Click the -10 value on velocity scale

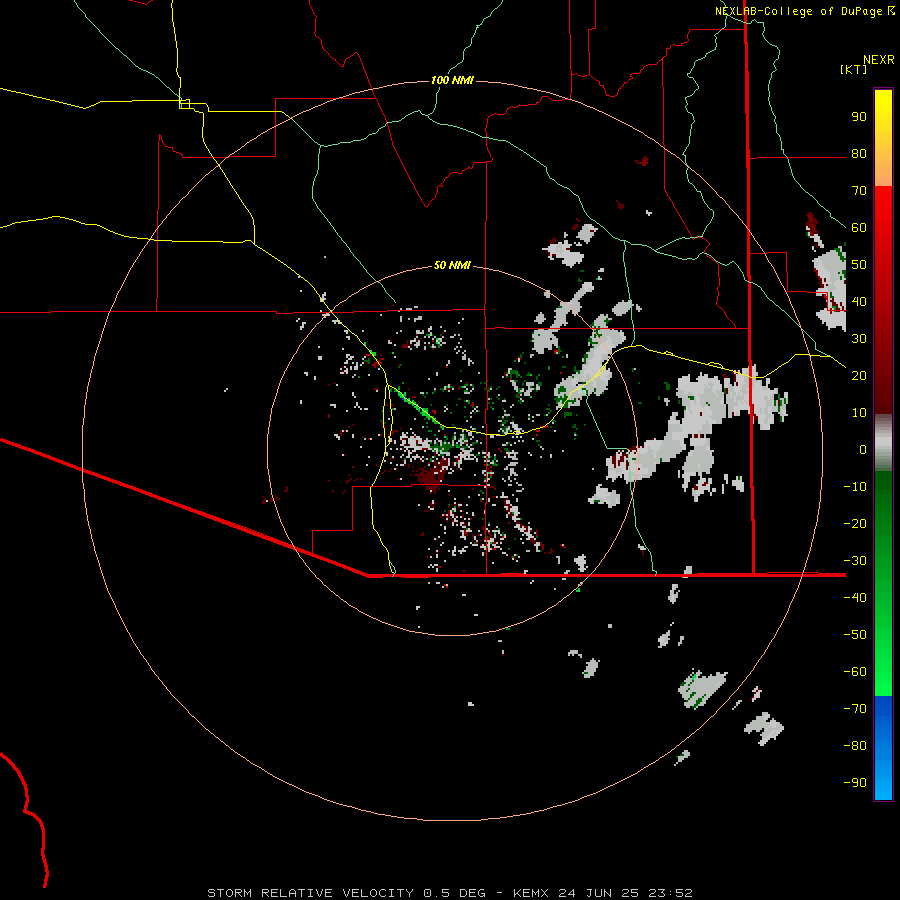tap(855, 487)
